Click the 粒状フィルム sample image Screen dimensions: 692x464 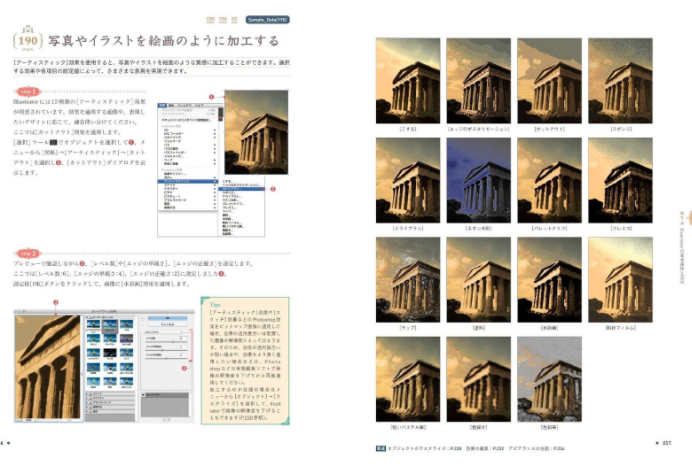click(x=620, y=279)
